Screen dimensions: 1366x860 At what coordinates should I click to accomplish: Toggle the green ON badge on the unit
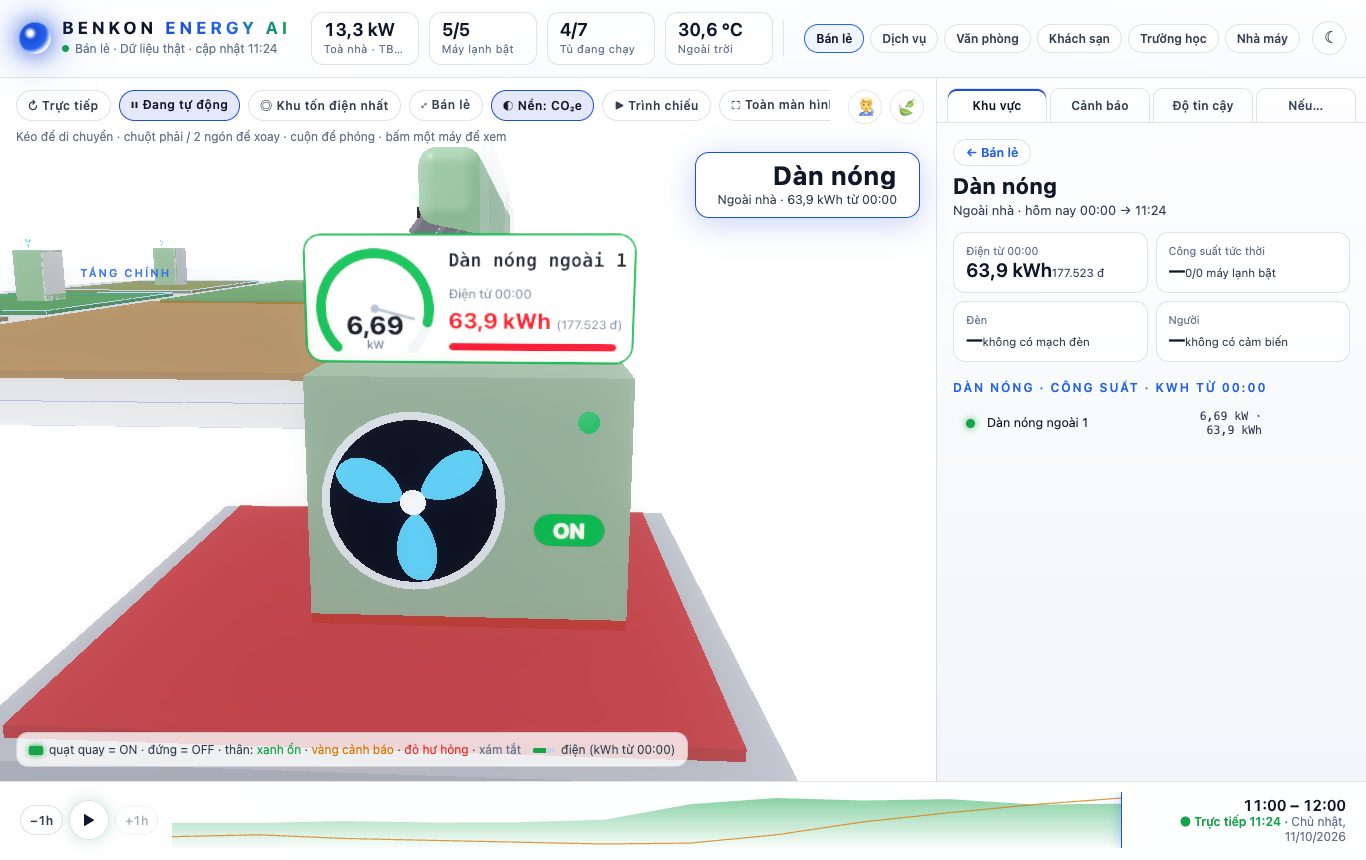click(x=569, y=531)
